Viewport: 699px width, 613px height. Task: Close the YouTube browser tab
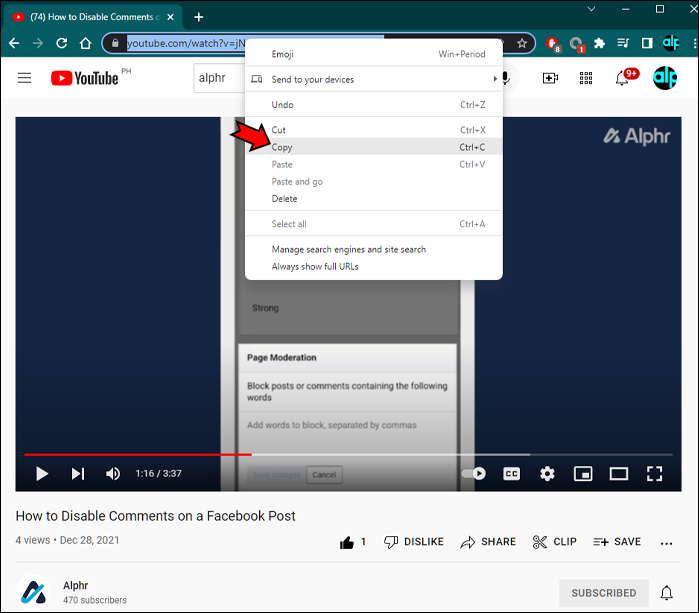(x=170, y=17)
